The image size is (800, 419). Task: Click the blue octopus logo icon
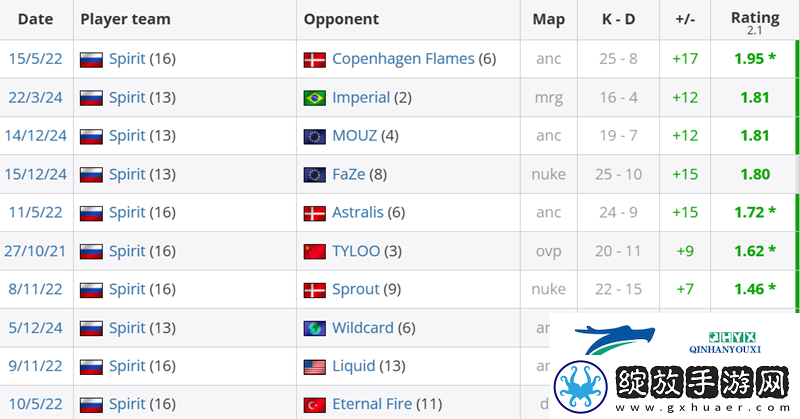click(x=581, y=386)
